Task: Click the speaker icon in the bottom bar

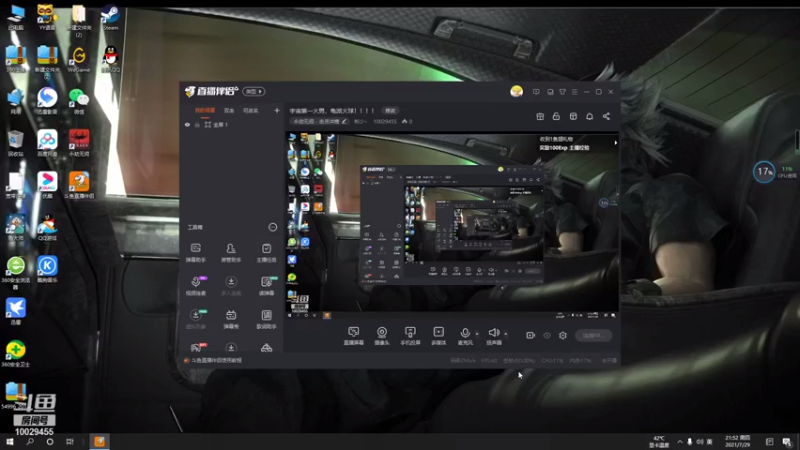Action: (x=493, y=333)
